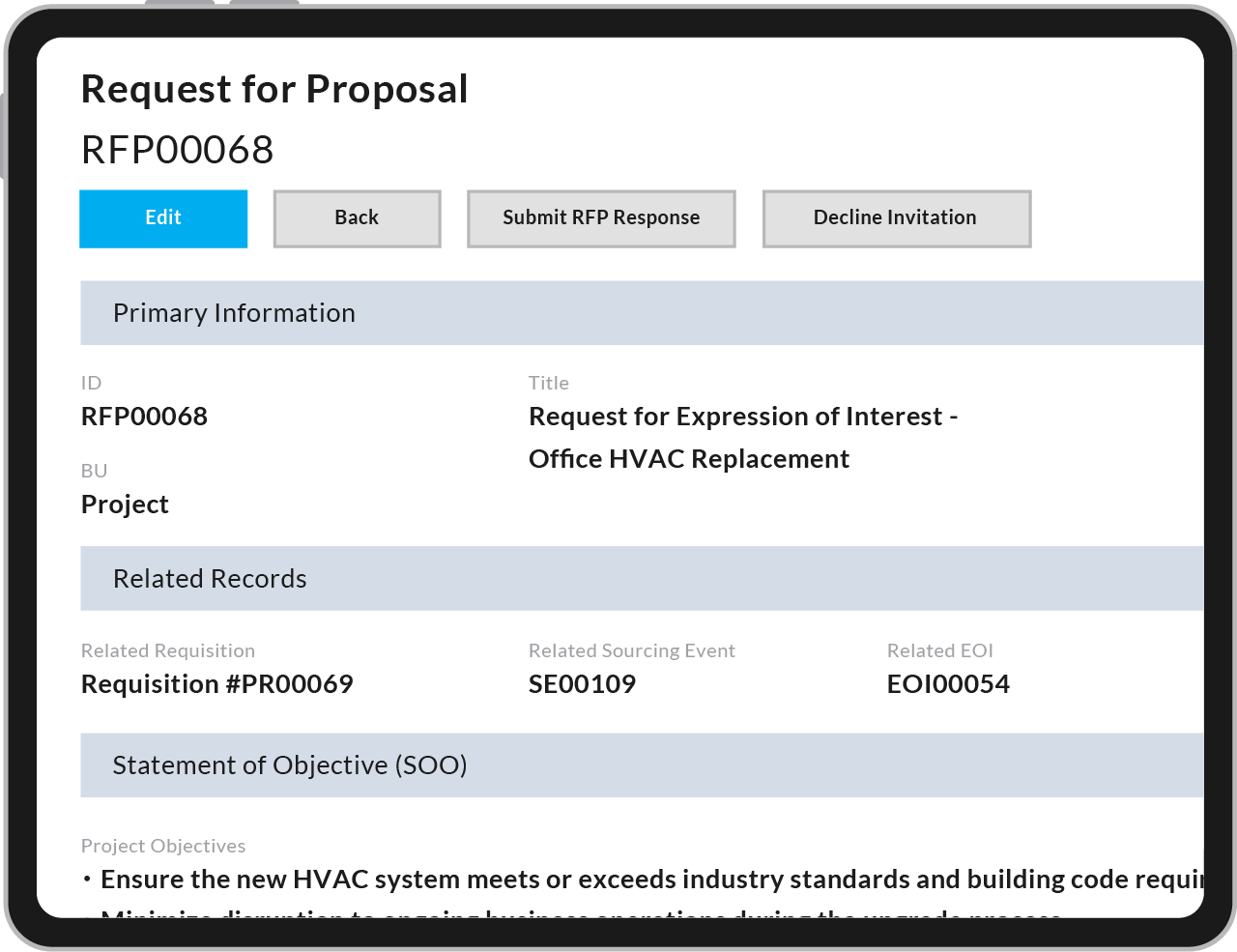
Task: Collapse the Related Records section
Action: 210,578
